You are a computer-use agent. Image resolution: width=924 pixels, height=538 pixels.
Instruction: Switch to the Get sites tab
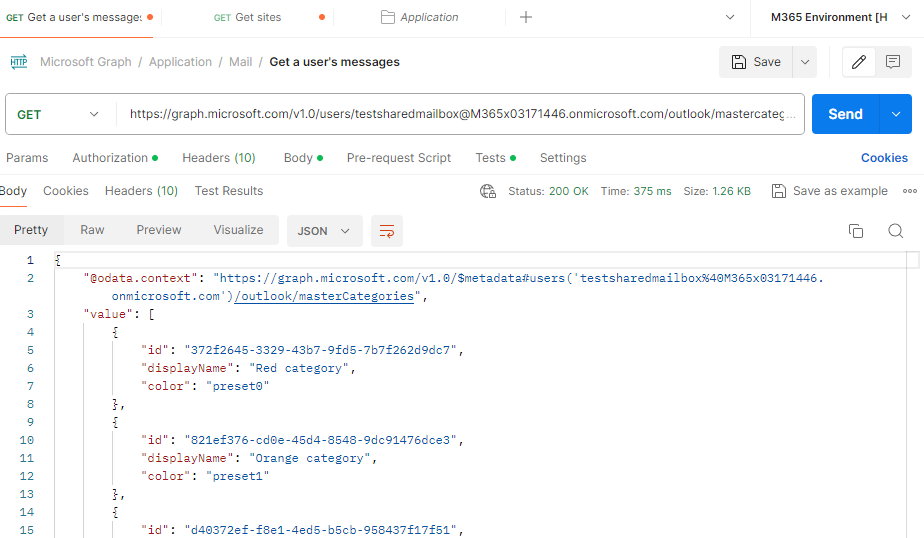(269, 18)
